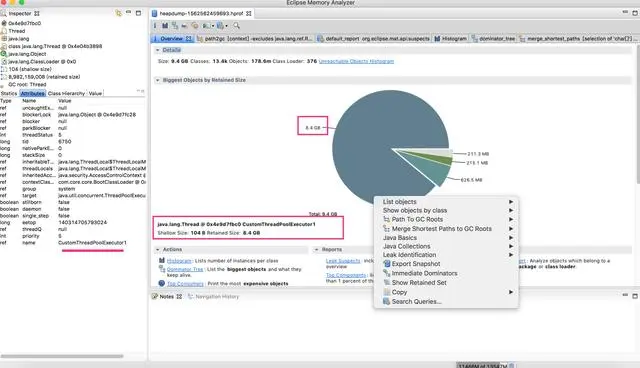
Task: Open the Histogram link under Actions
Action: pyautogui.click(x=179, y=261)
